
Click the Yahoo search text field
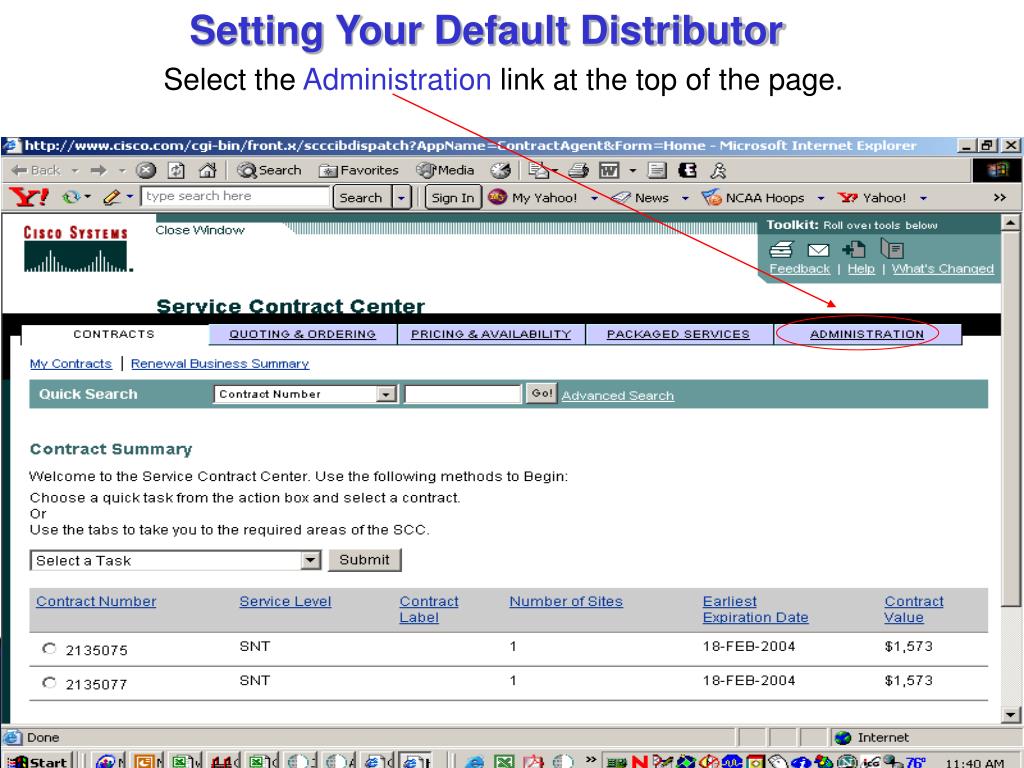point(235,196)
